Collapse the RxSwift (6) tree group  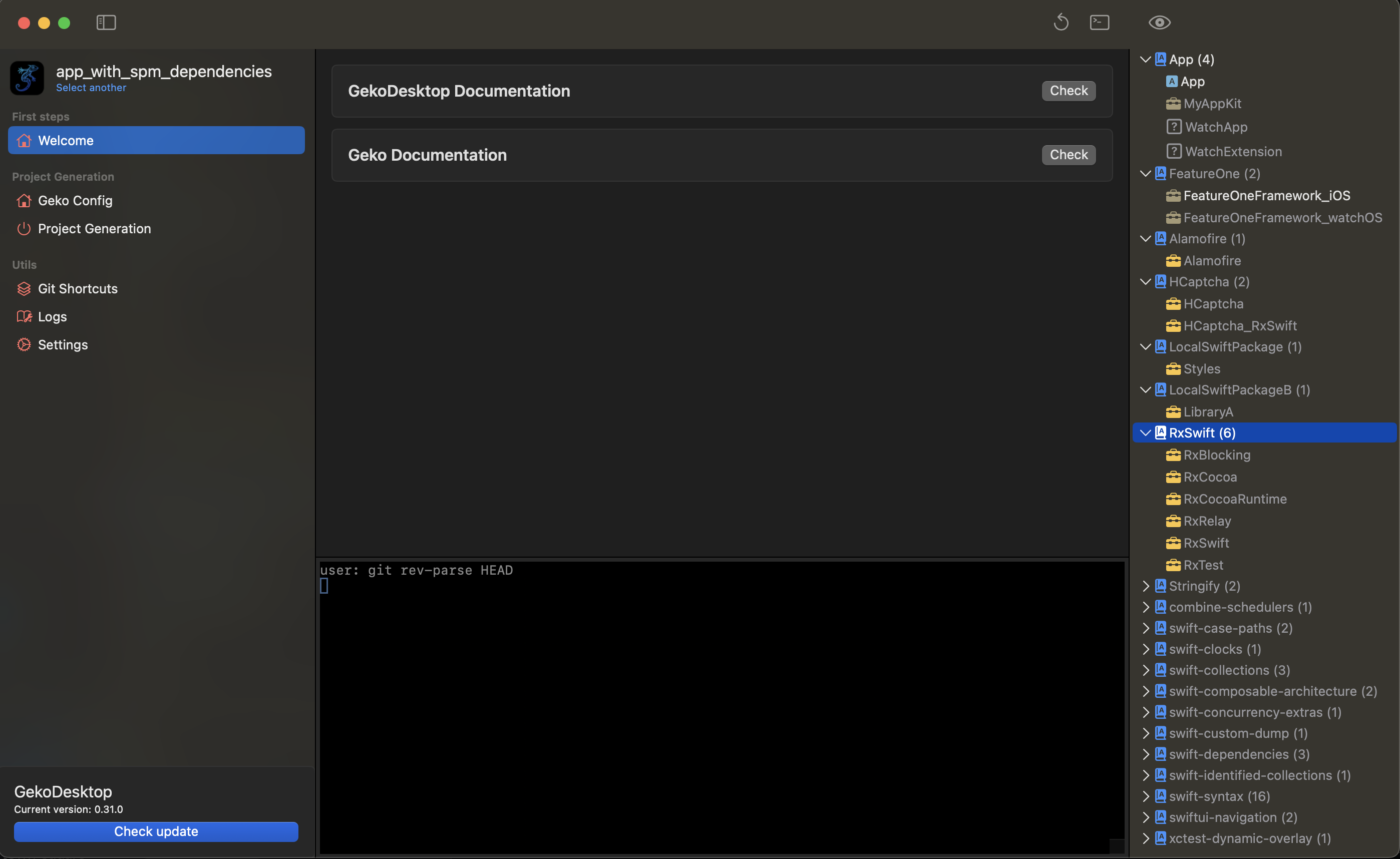coord(1146,433)
